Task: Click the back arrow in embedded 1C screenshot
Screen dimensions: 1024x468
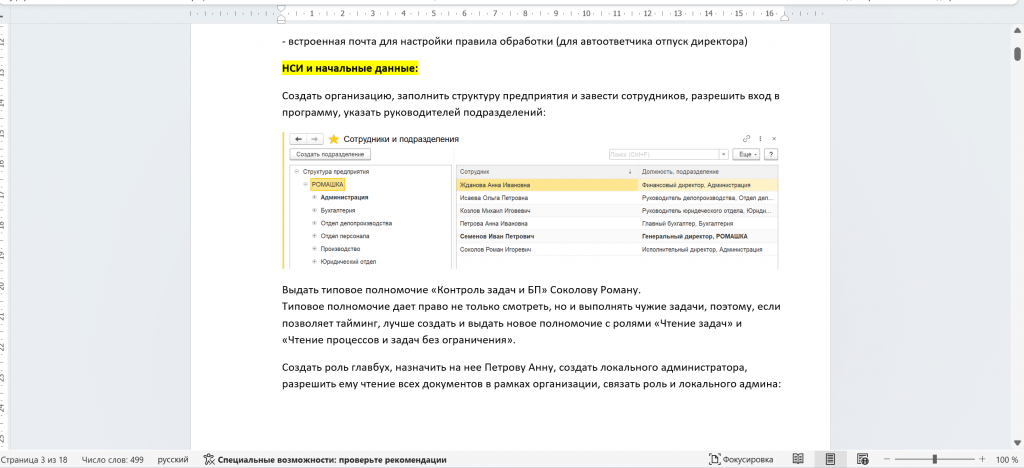Action: coord(298,139)
